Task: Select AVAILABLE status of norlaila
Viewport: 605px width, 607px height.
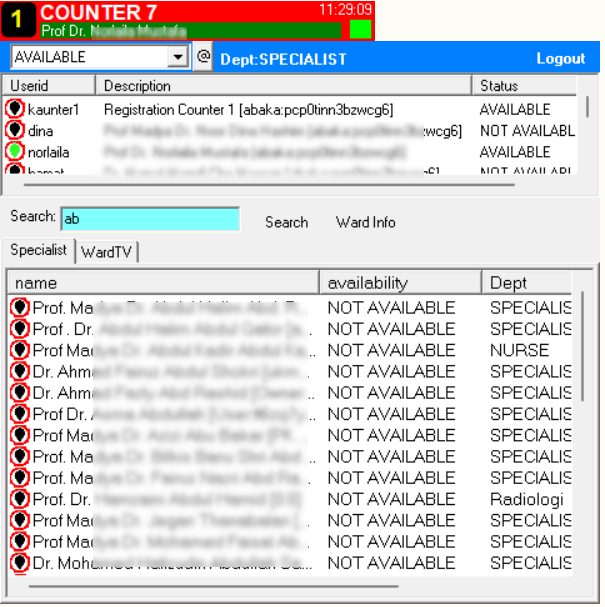Action: [515, 152]
